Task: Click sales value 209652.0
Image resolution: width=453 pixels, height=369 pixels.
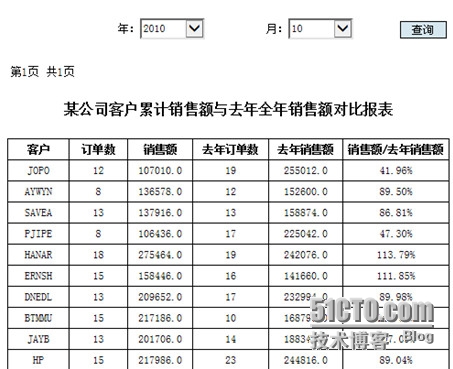Action: pos(160,297)
